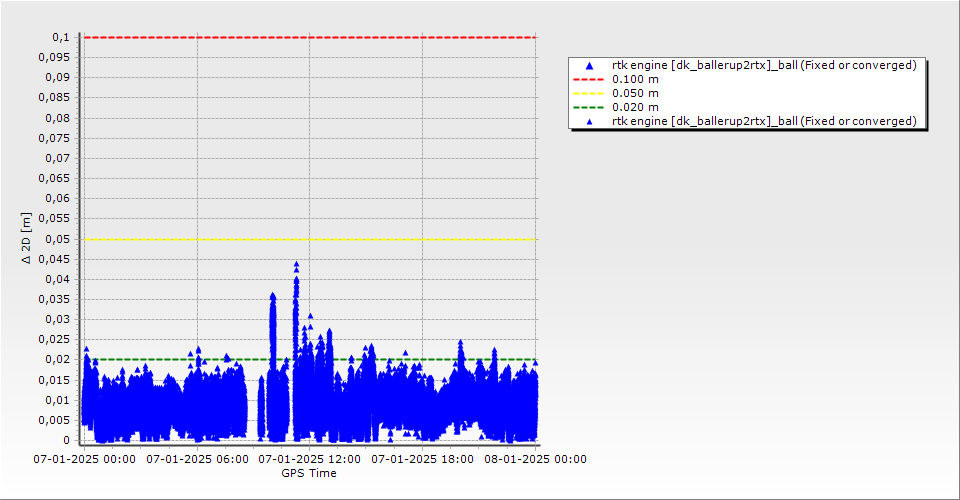Select the first rtk engine legend entry
This screenshot has height=500, width=960.
click(x=764, y=65)
